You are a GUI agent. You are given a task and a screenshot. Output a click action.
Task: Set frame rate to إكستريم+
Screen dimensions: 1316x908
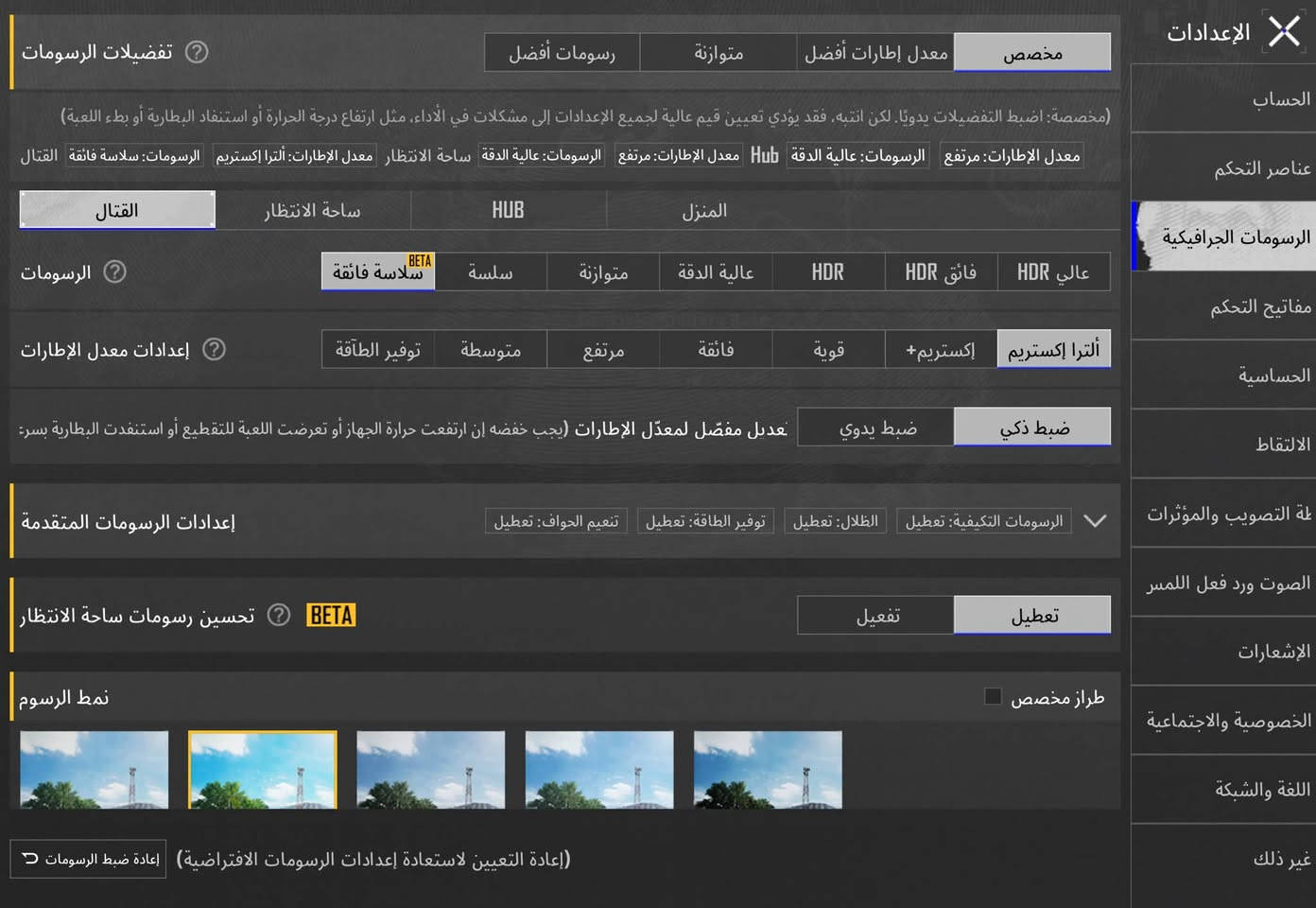[941, 350]
